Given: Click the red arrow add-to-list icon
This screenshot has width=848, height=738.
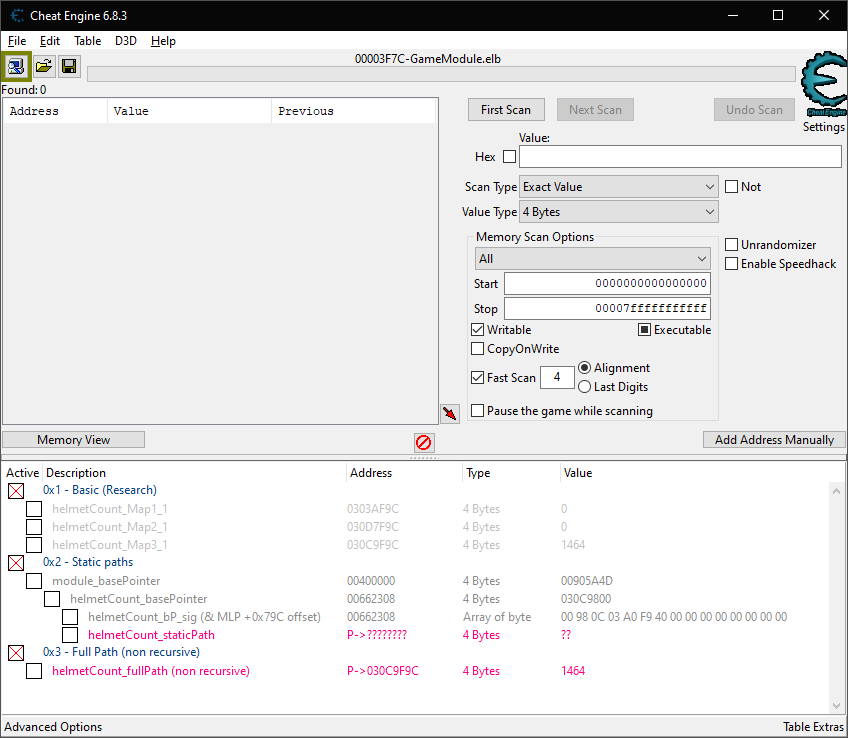Looking at the screenshot, I should pyautogui.click(x=449, y=414).
